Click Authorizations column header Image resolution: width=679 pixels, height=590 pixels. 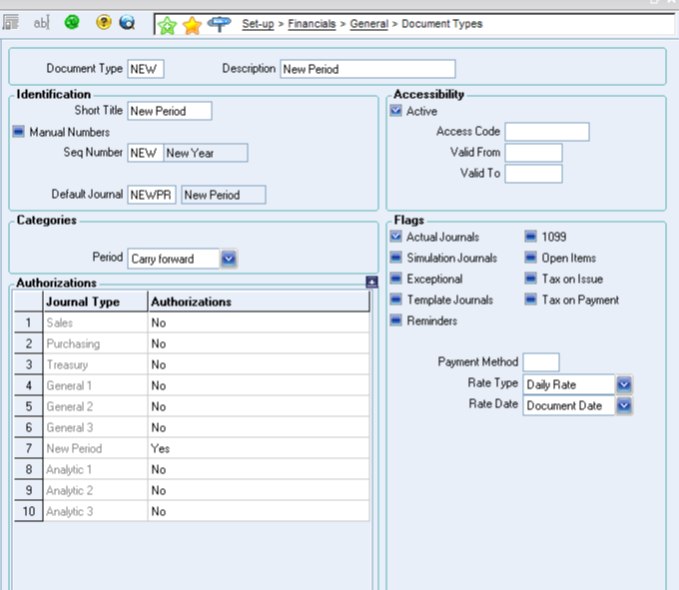point(259,301)
